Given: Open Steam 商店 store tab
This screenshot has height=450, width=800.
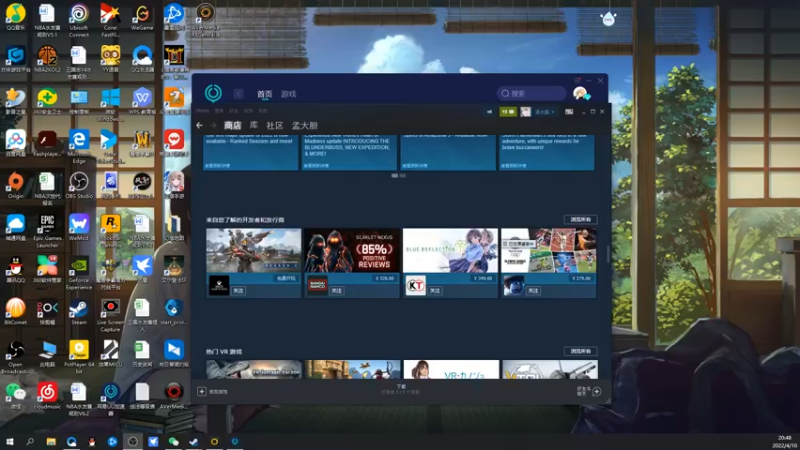Looking at the screenshot, I should click(233, 125).
